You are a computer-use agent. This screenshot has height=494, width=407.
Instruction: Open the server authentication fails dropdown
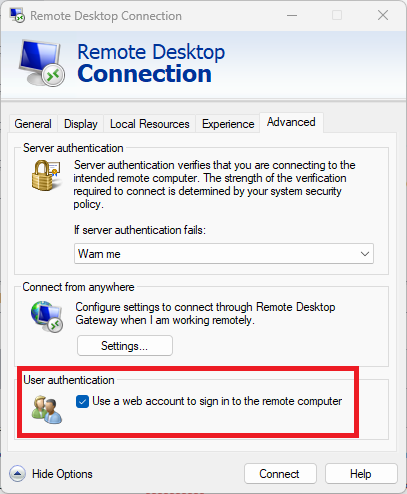pos(224,254)
